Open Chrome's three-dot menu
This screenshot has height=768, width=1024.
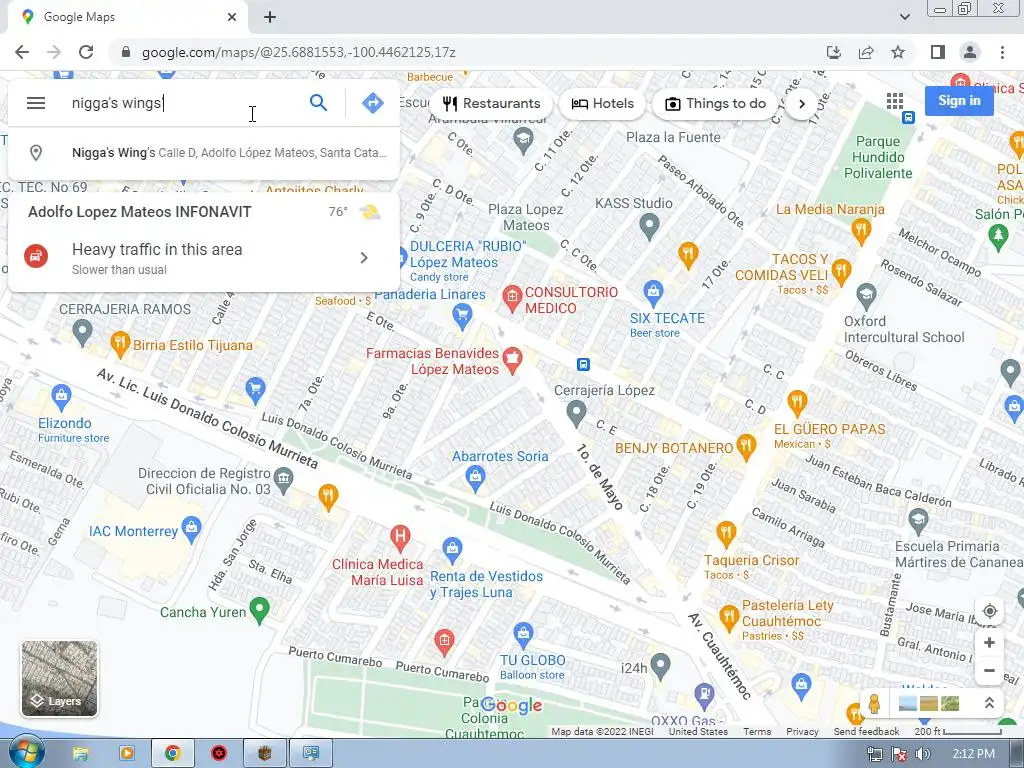[x=1002, y=52]
